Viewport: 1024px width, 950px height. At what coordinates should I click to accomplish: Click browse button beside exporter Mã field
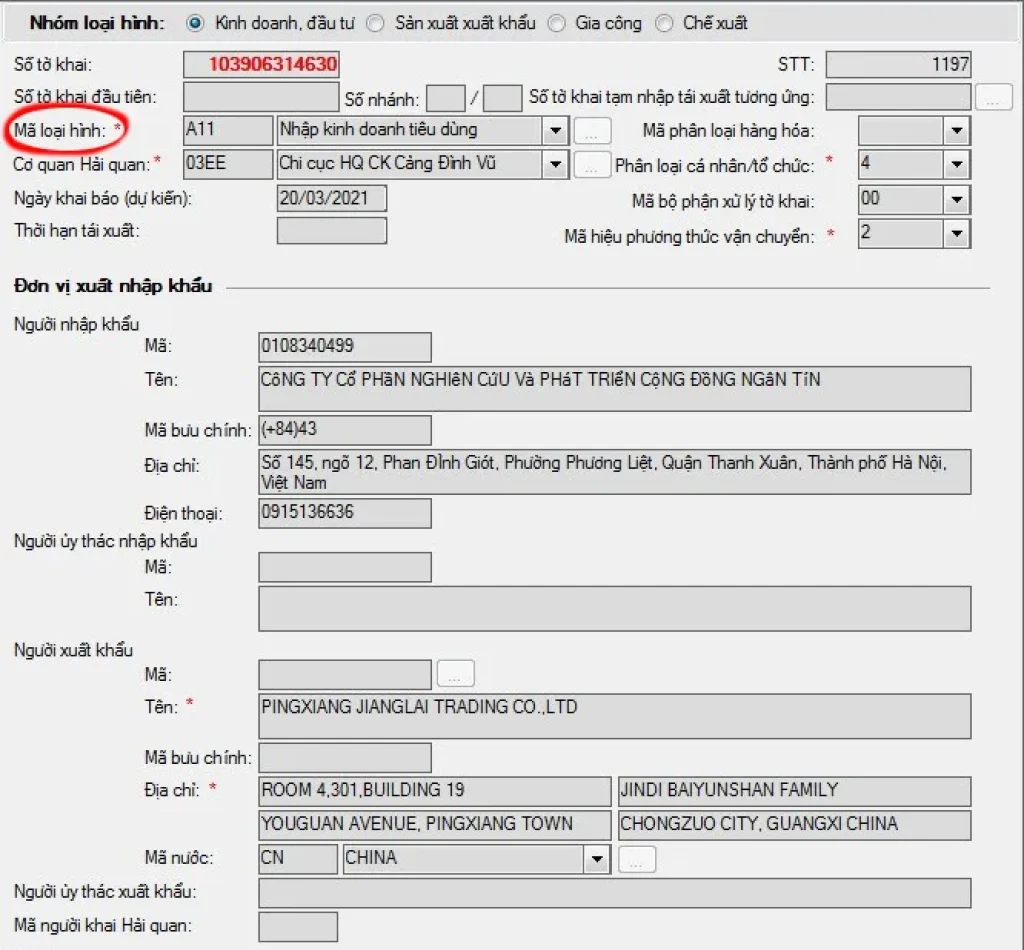[455, 675]
